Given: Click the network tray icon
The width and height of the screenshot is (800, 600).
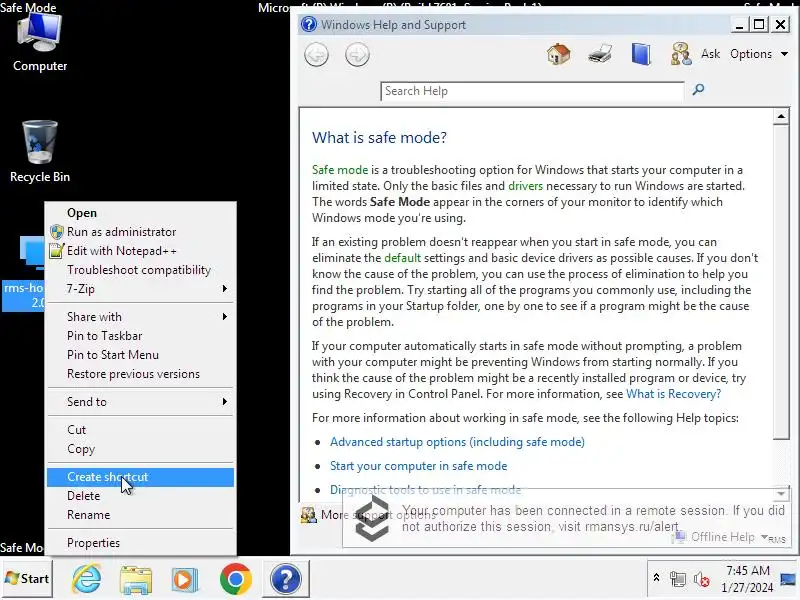Looking at the screenshot, I should pyautogui.click(x=678, y=579).
